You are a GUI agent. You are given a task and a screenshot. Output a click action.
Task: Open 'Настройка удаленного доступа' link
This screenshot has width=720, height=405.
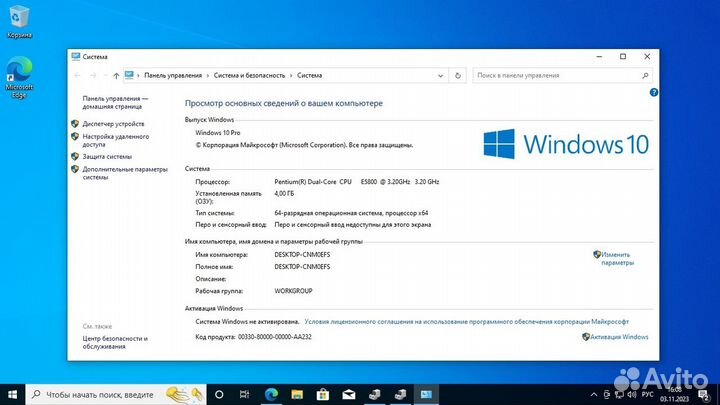tap(116, 141)
